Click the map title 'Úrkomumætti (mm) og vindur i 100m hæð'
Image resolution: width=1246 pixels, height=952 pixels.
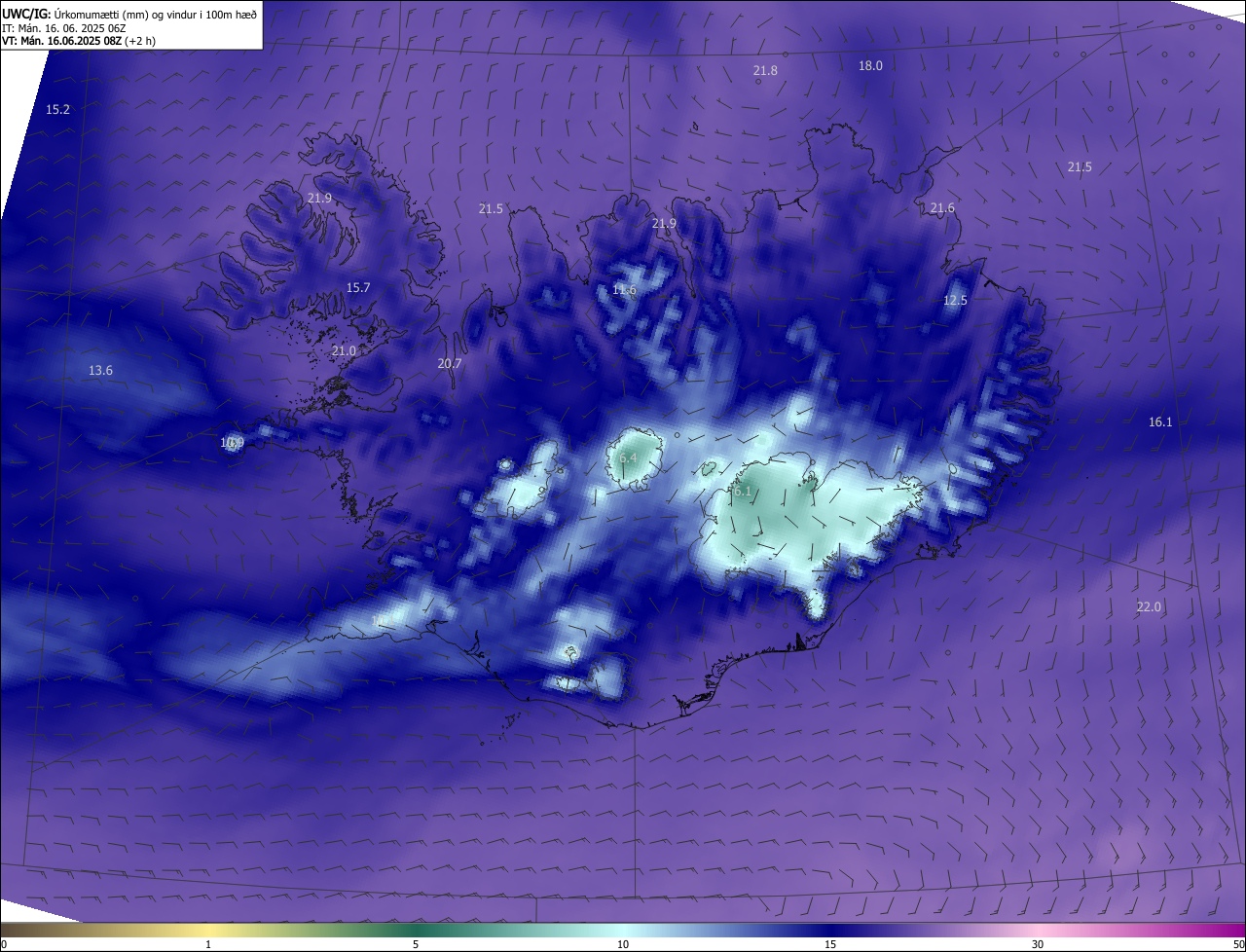(x=156, y=15)
